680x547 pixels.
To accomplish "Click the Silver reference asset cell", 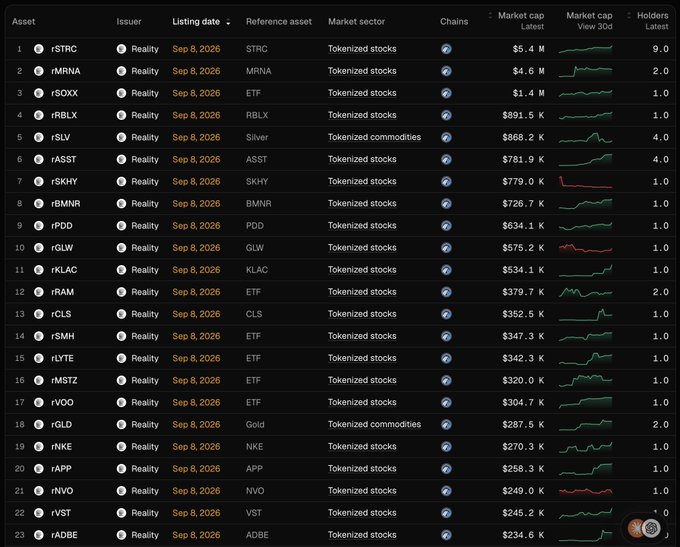I will tap(257, 138).
